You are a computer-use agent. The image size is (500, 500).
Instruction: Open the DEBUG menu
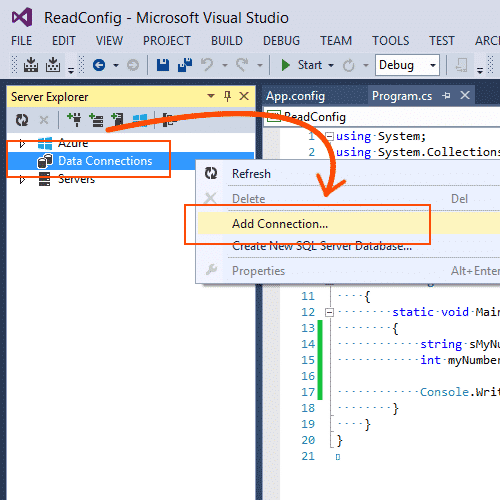pyautogui.click(x=281, y=41)
